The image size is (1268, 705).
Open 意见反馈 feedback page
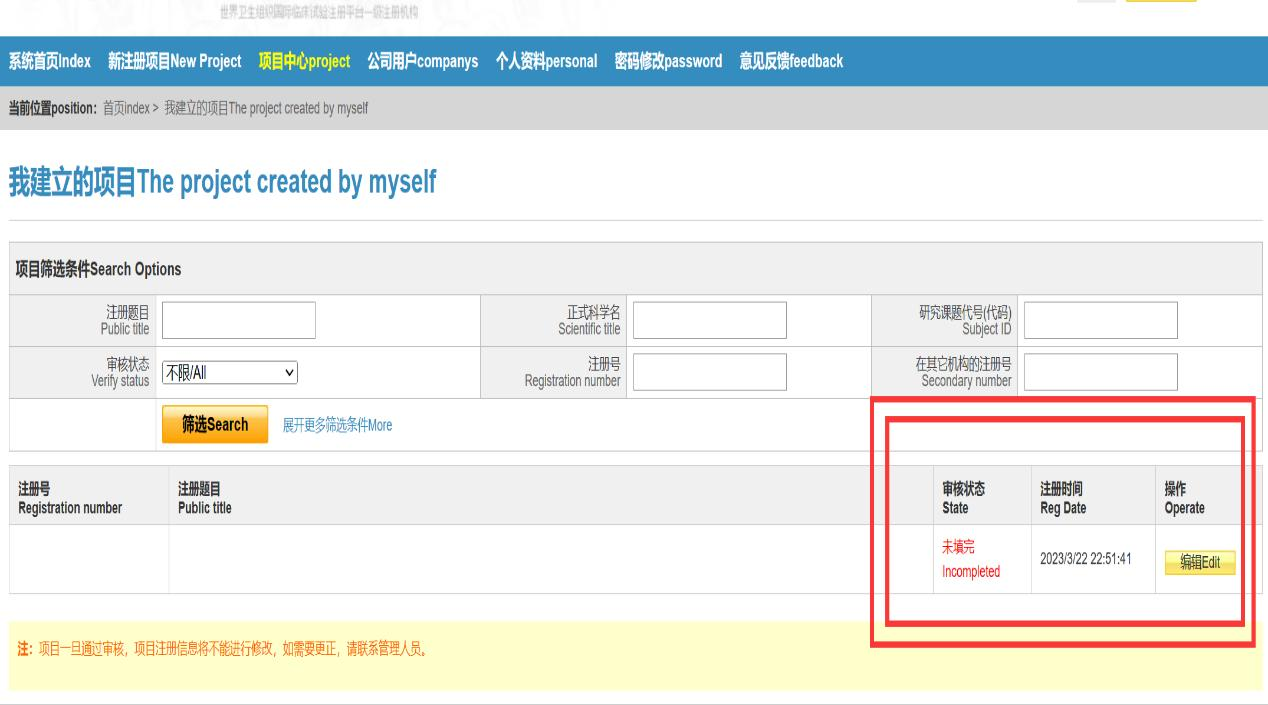coord(791,61)
